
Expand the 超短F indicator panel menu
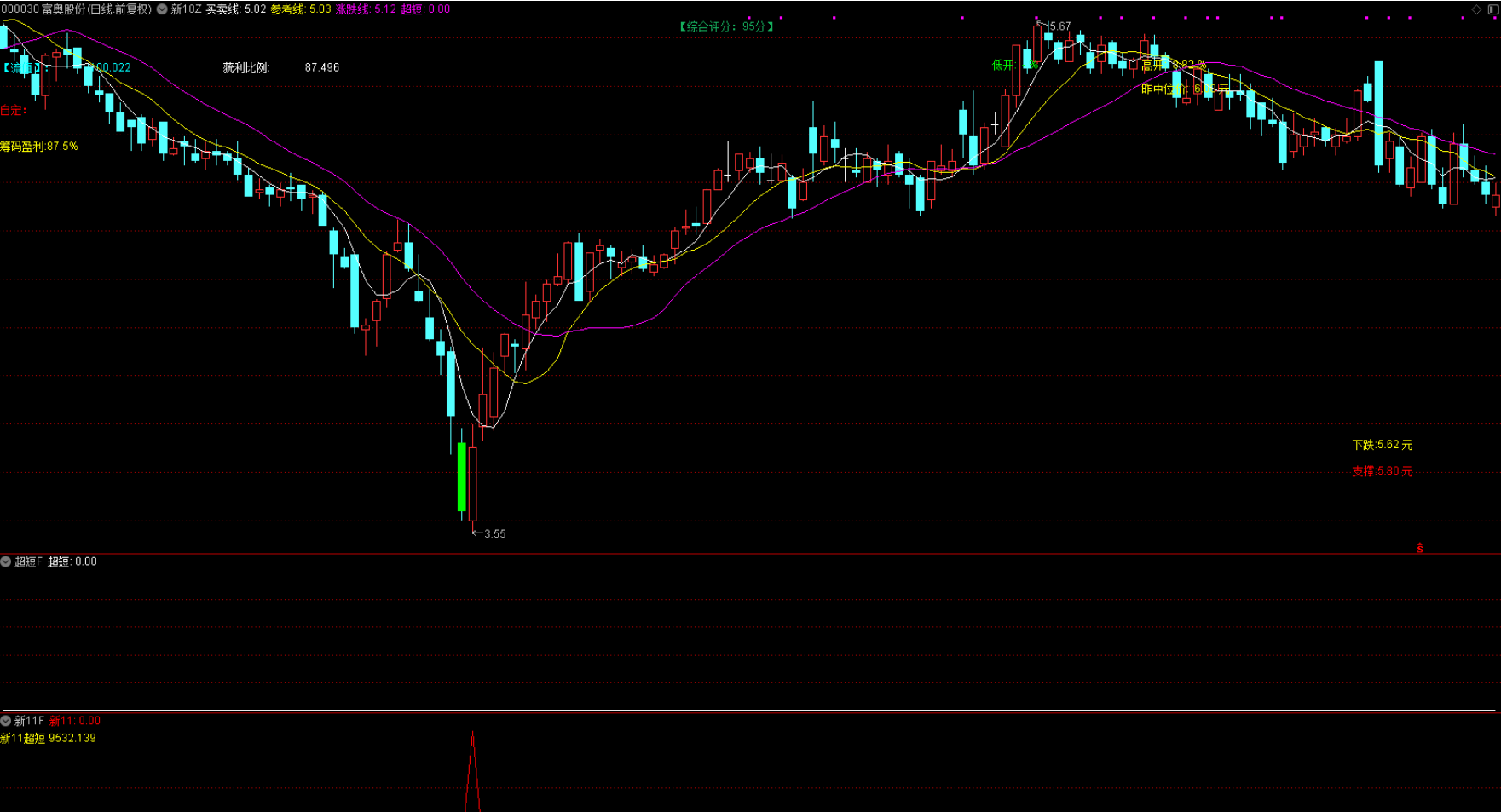click(6, 561)
